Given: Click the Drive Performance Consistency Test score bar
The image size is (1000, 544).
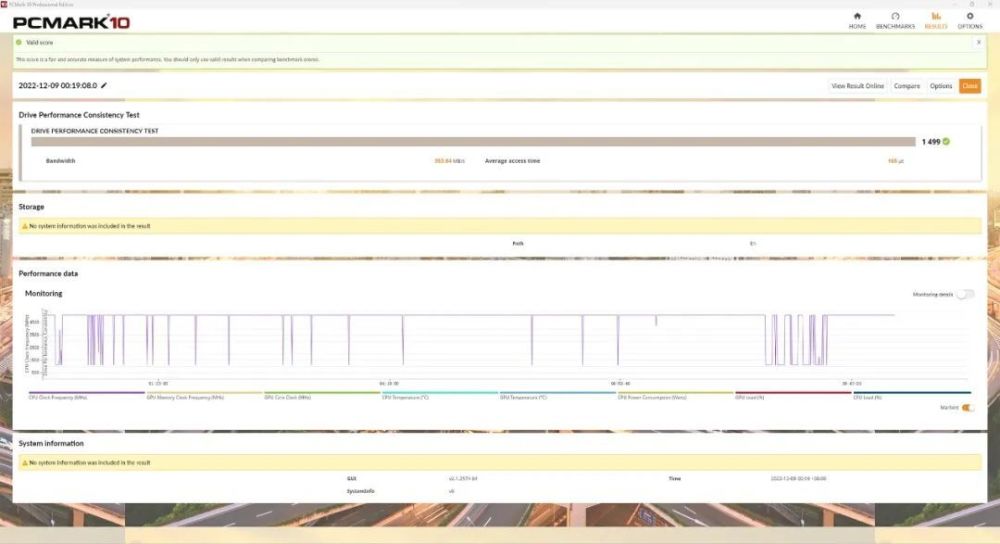Looking at the screenshot, I should [x=473, y=142].
